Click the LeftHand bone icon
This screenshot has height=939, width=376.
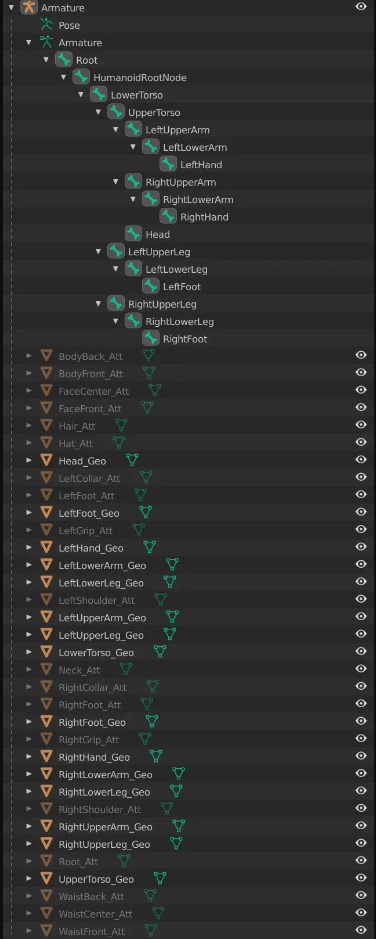[168, 164]
